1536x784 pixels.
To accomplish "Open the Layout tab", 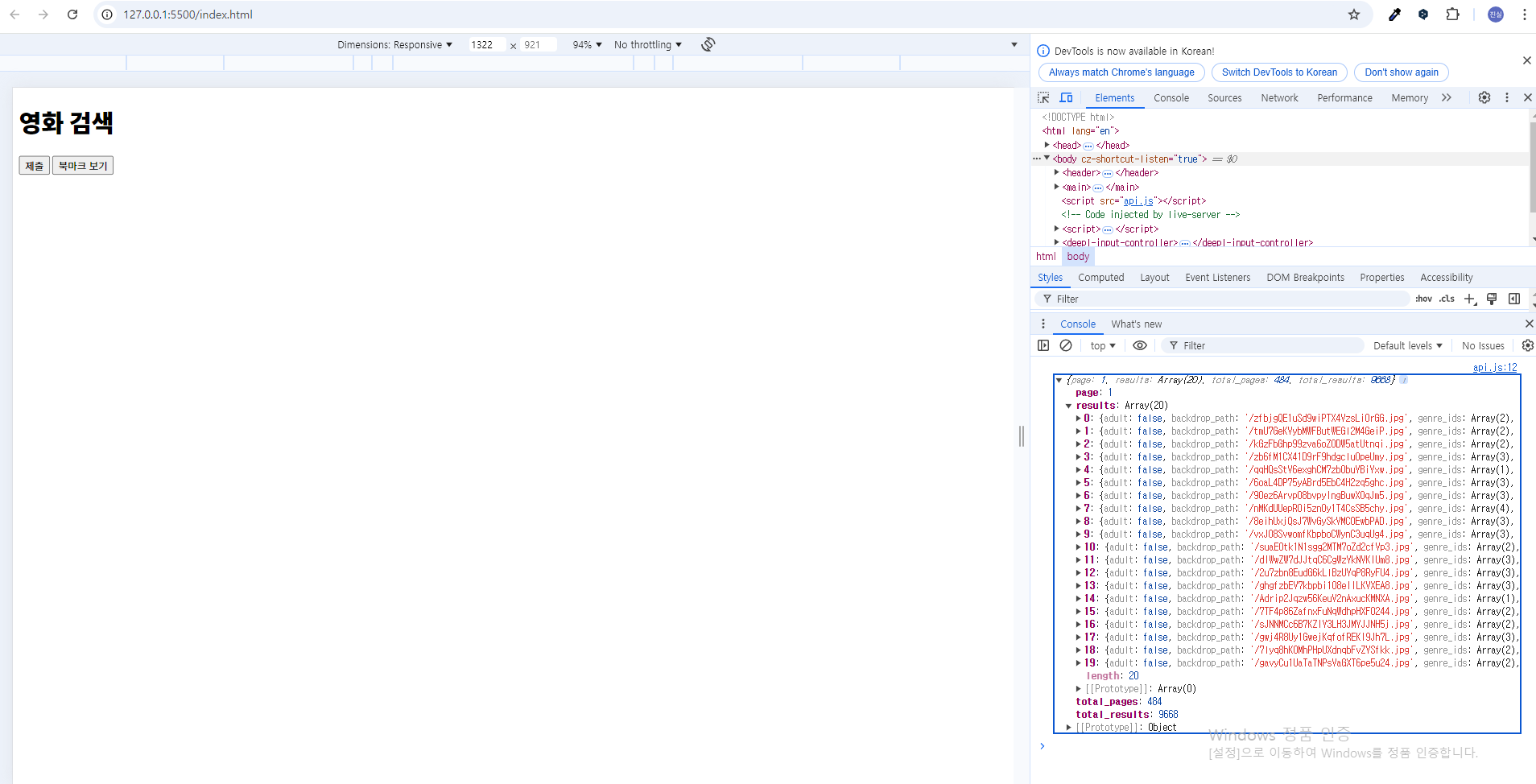I will tap(1154, 277).
